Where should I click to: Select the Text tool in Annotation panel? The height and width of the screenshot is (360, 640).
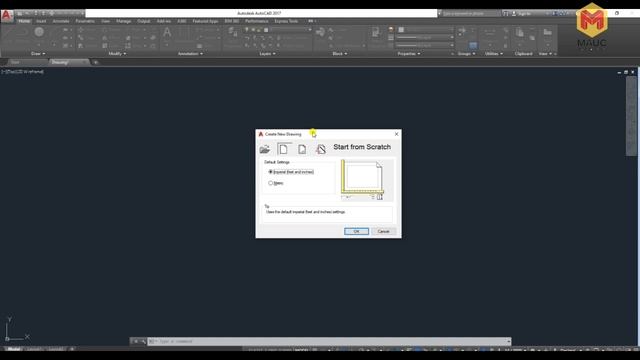coord(167,32)
